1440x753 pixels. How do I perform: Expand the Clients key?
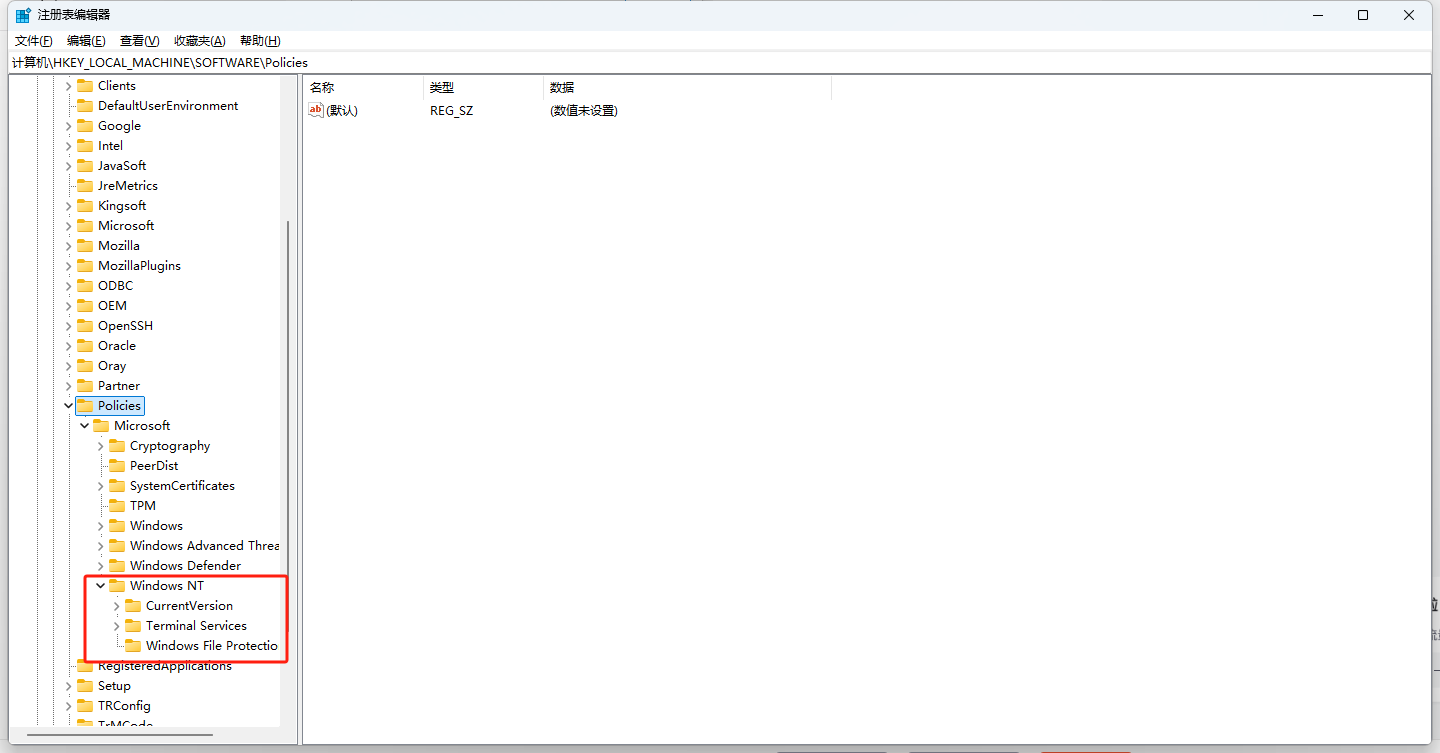pyautogui.click(x=68, y=86)
